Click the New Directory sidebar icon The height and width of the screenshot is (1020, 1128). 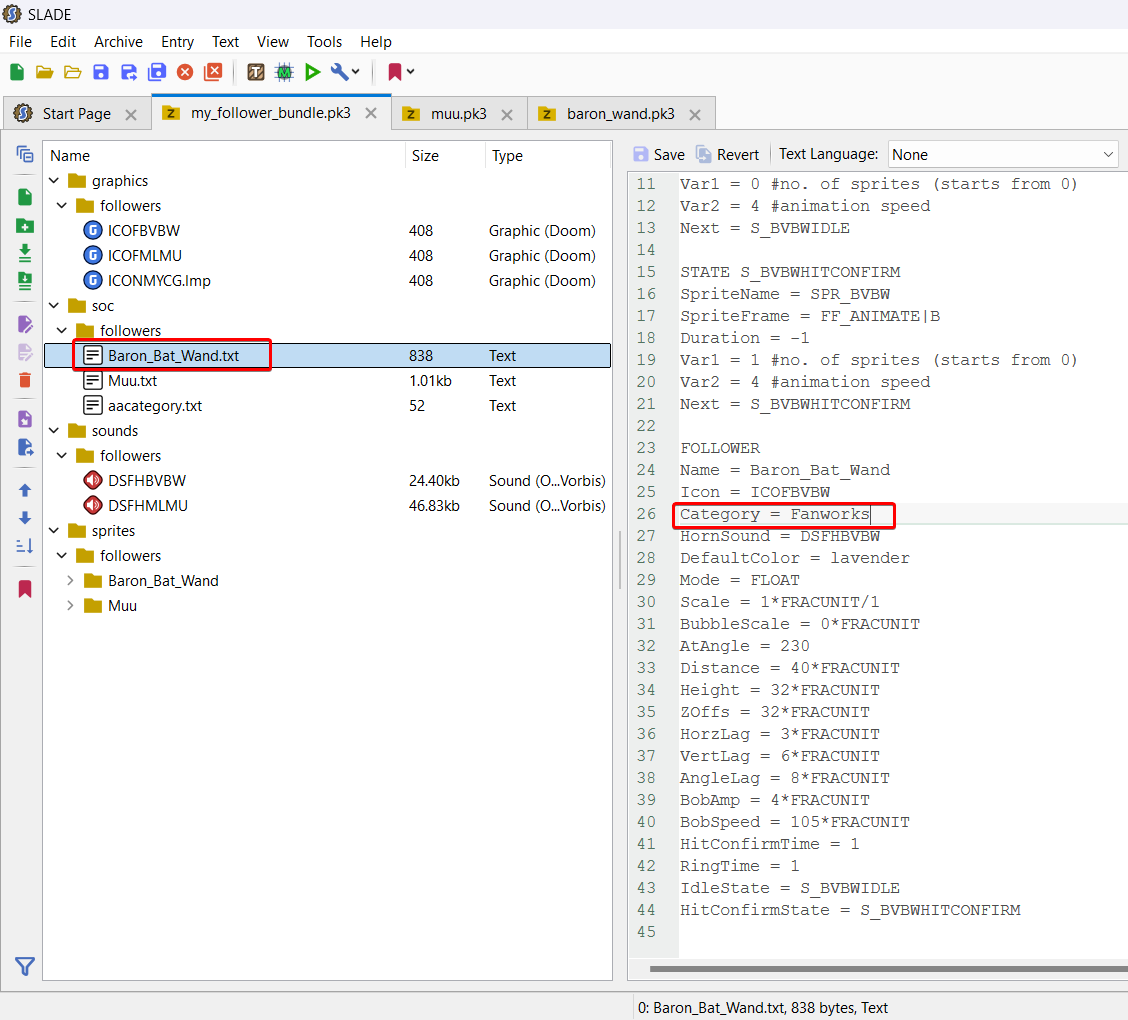24,226
